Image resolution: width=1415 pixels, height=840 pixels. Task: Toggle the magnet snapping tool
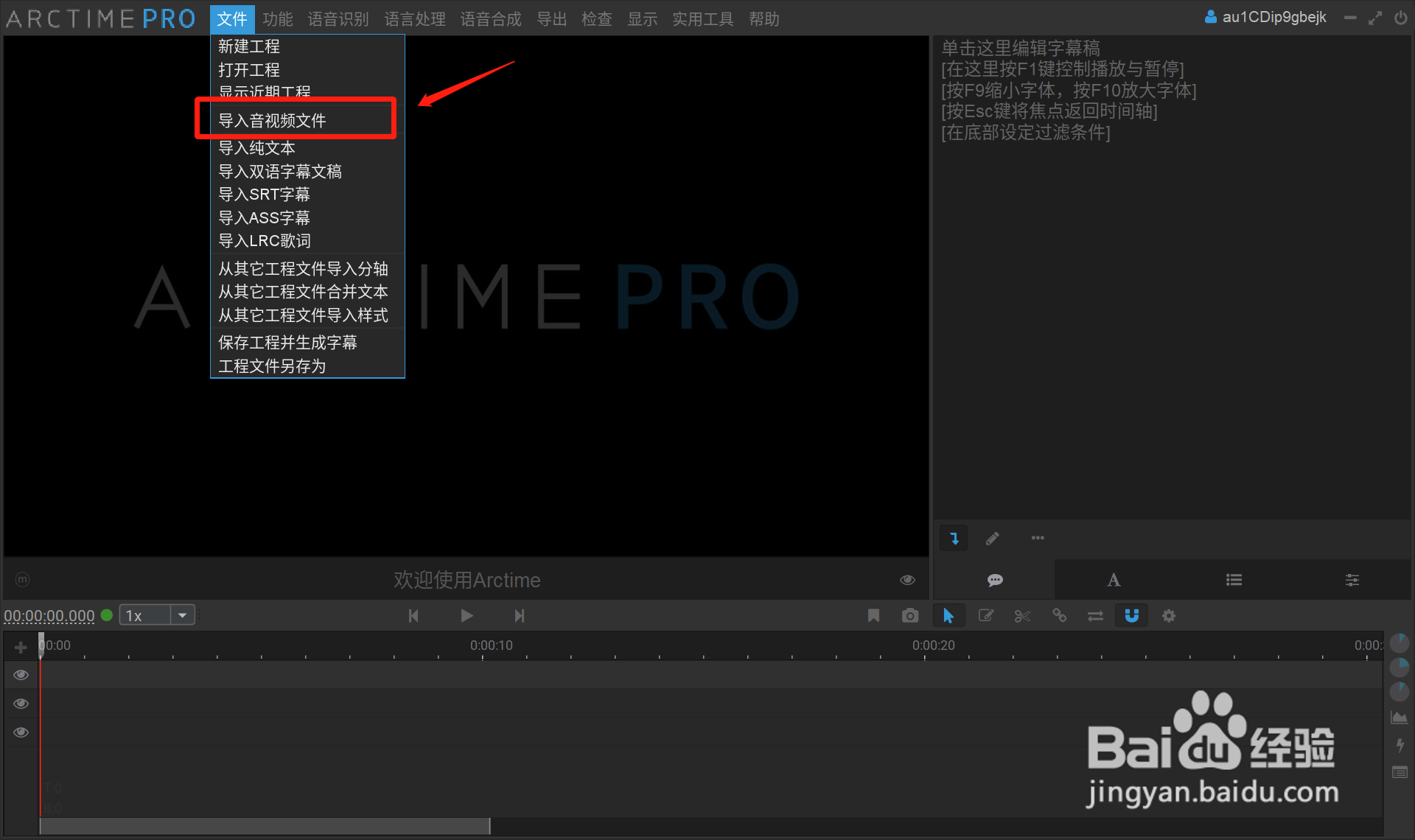(1132, 615)
